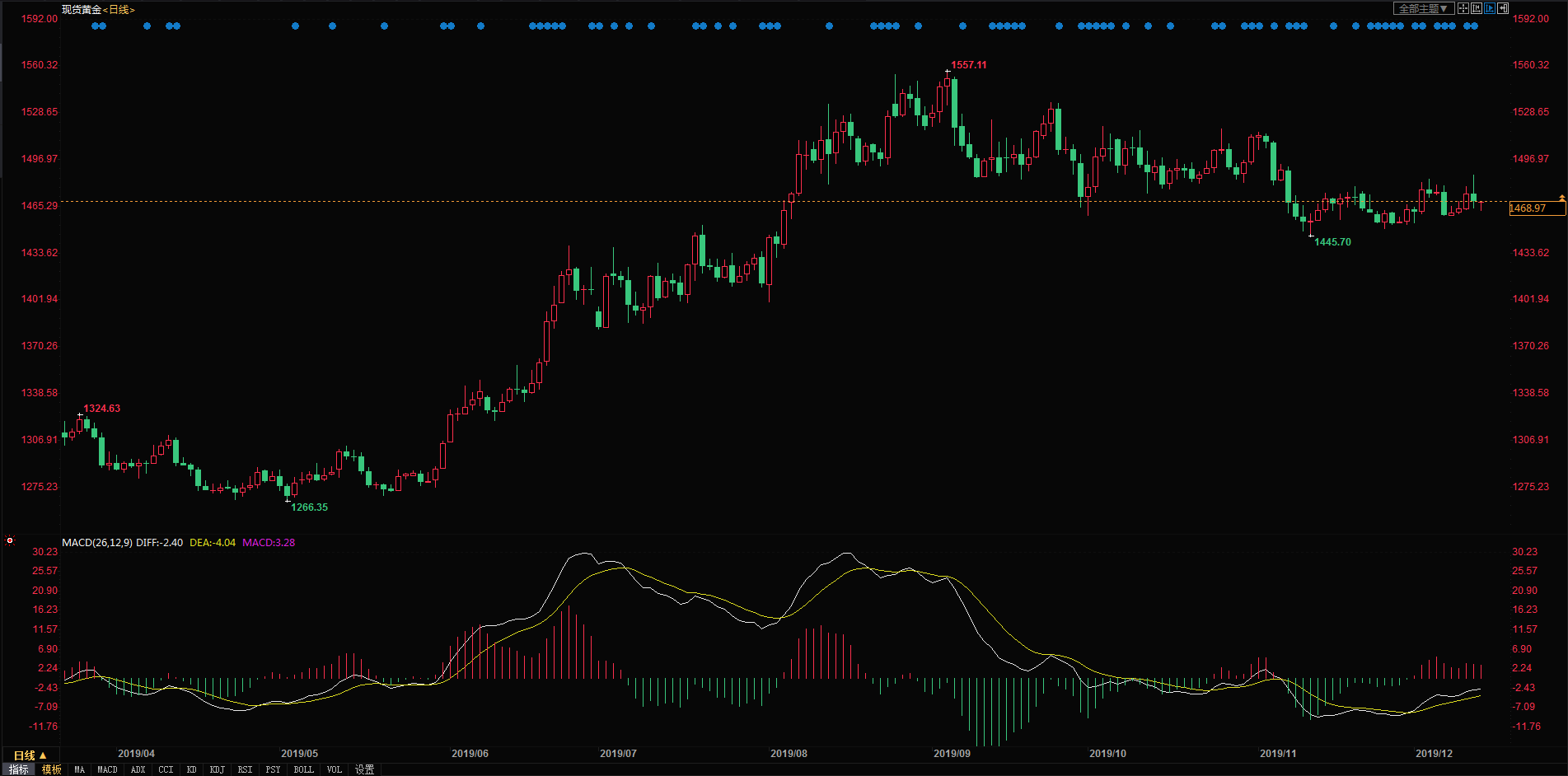Toggle the blue highlighted axis-play icon
This screenshot has height=776, width=1568.
1490,8
